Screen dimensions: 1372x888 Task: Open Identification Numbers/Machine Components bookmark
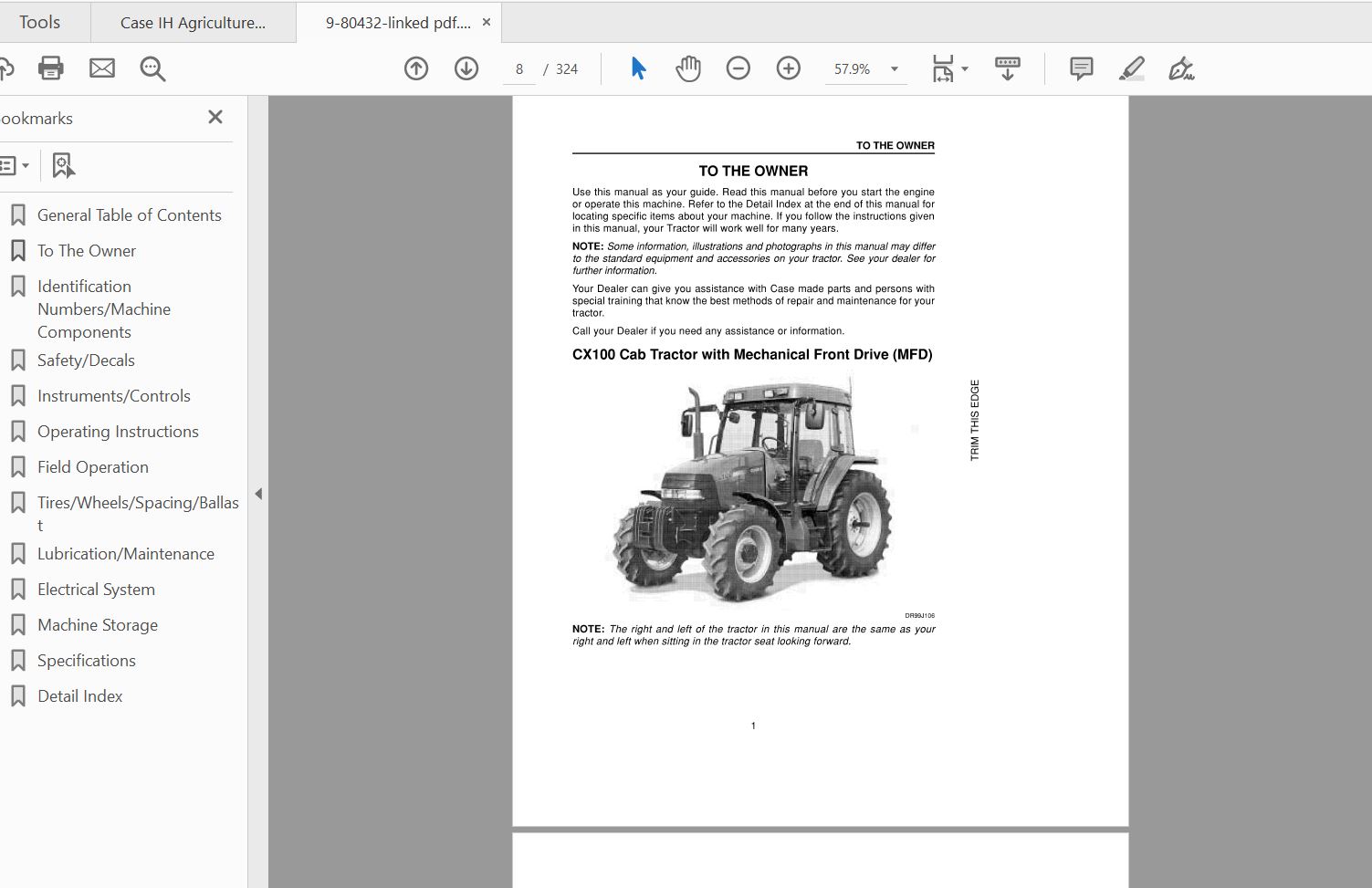pyautogui.click(x=103, y=309)
